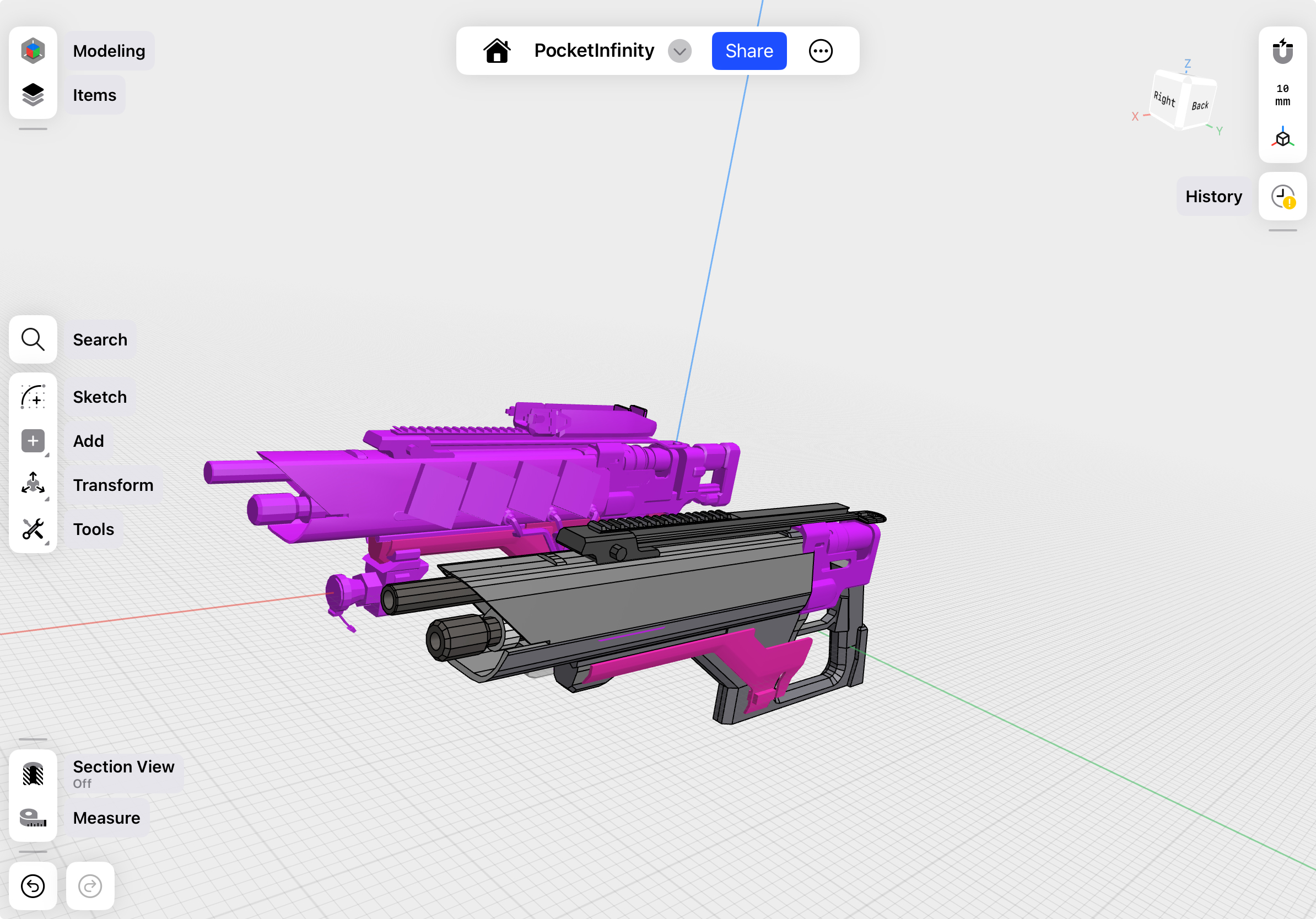
Task: Open the Modeling workspace cube icon
Action: coord(33,51)
